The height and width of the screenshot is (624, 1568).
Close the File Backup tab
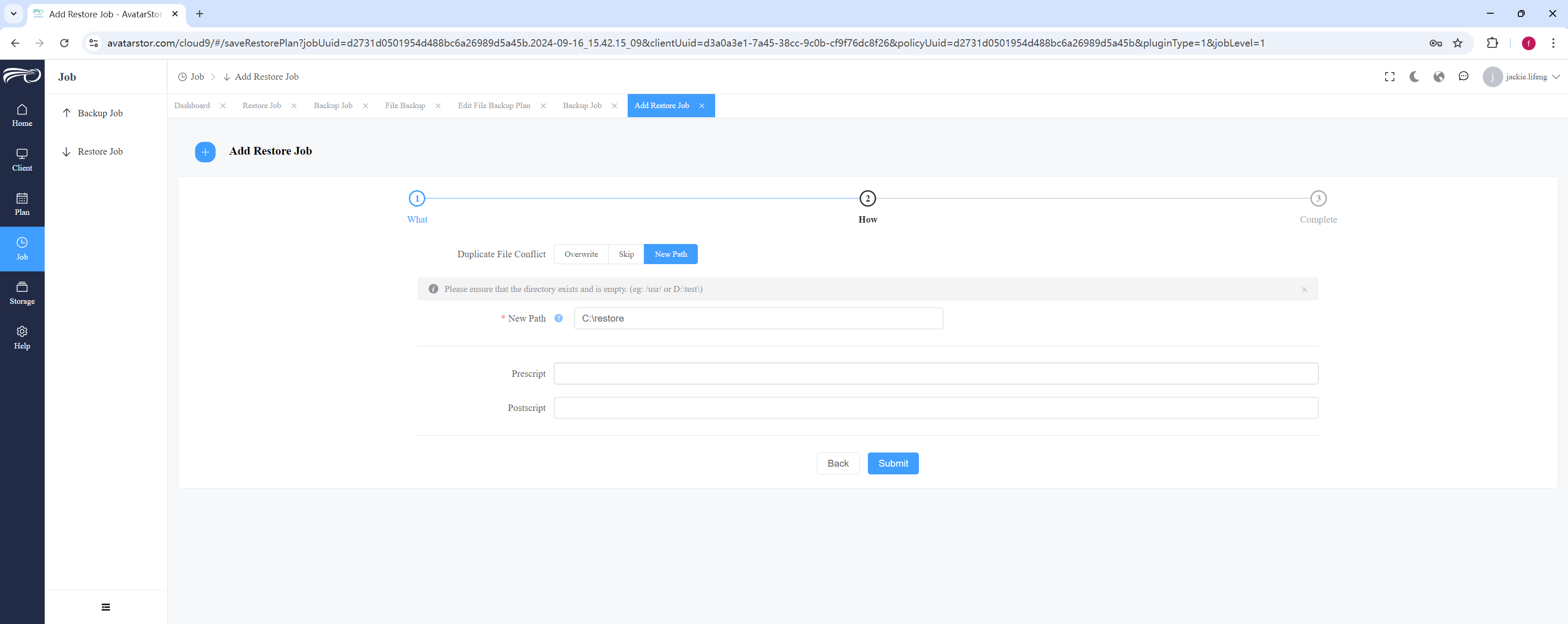point(438,106)
